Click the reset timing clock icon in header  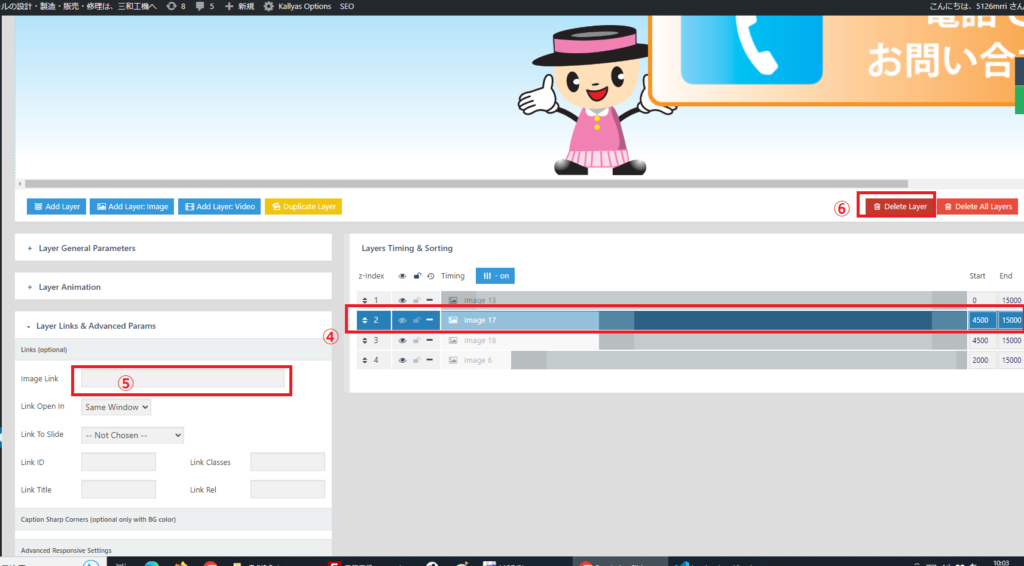[430, 276]
